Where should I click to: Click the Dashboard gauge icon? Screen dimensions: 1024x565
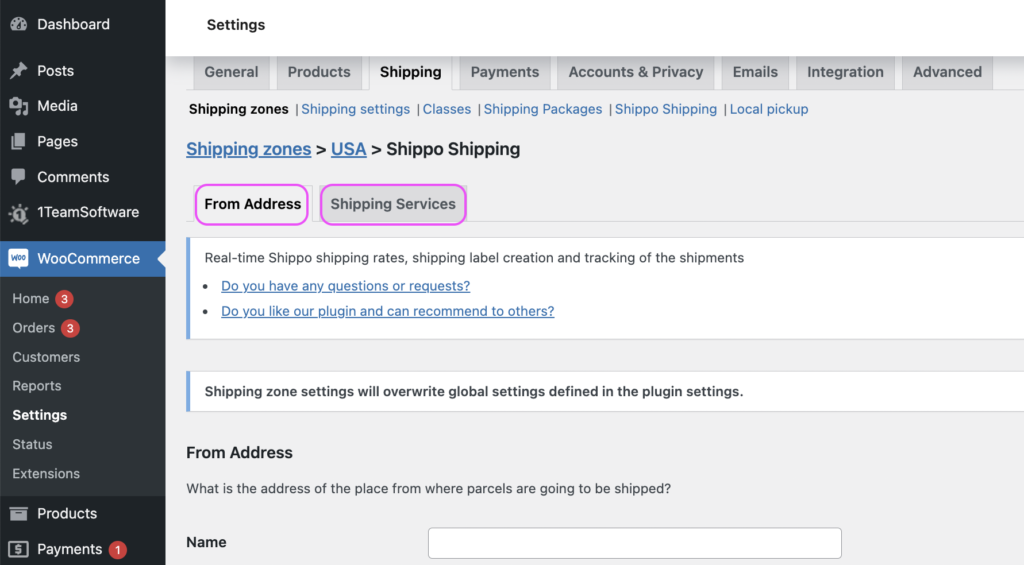(x=18, y=24)
